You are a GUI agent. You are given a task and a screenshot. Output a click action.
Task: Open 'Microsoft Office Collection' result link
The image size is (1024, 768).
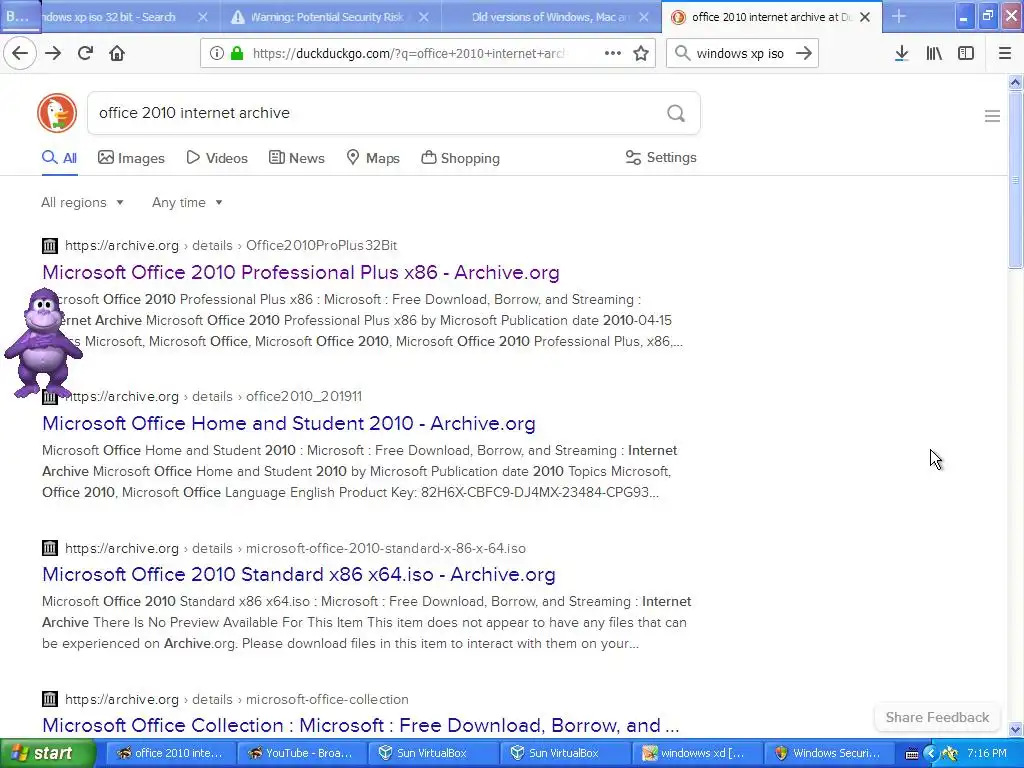pos(360,725)
